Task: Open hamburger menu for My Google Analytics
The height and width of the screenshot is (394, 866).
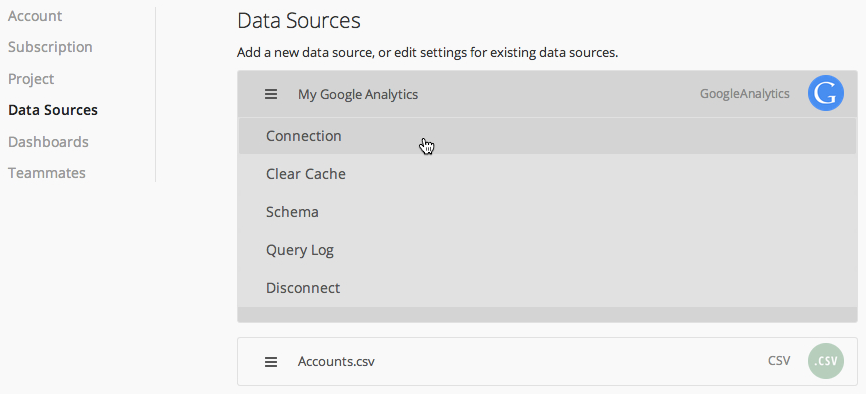Action: pyautogui.click(x=271, y=94)
